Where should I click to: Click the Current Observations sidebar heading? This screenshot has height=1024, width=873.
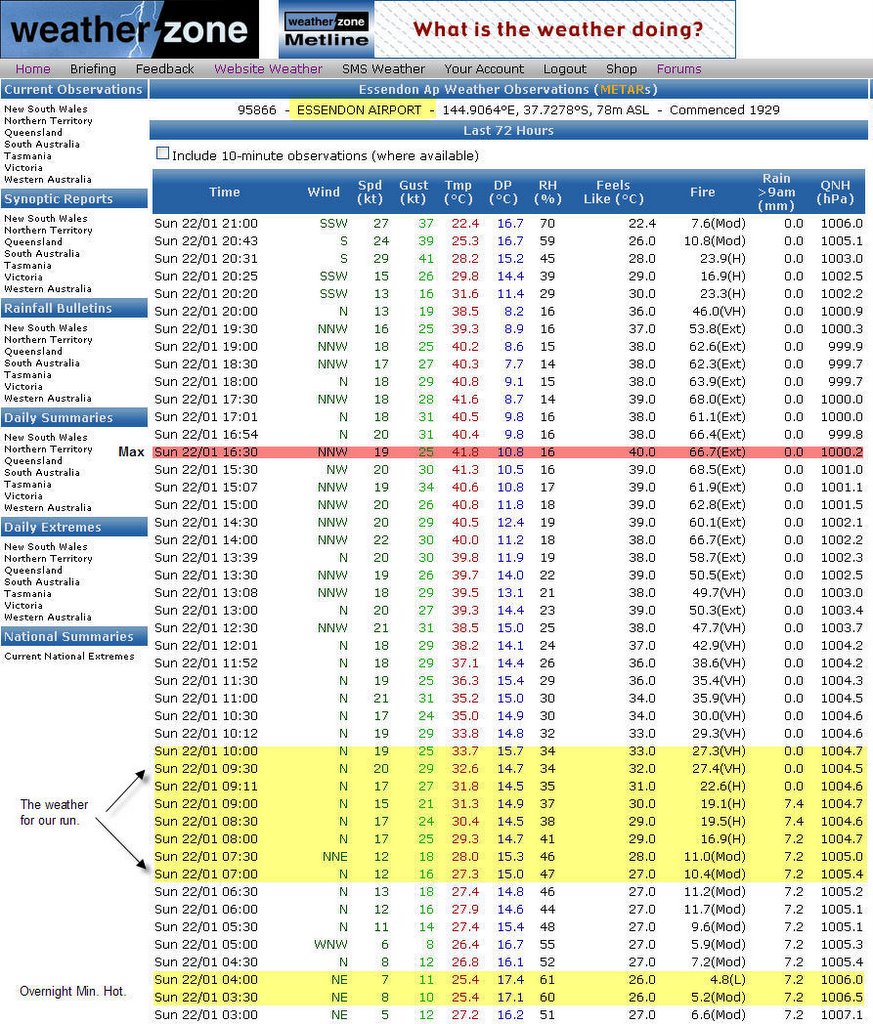click(x=74, y=89)
